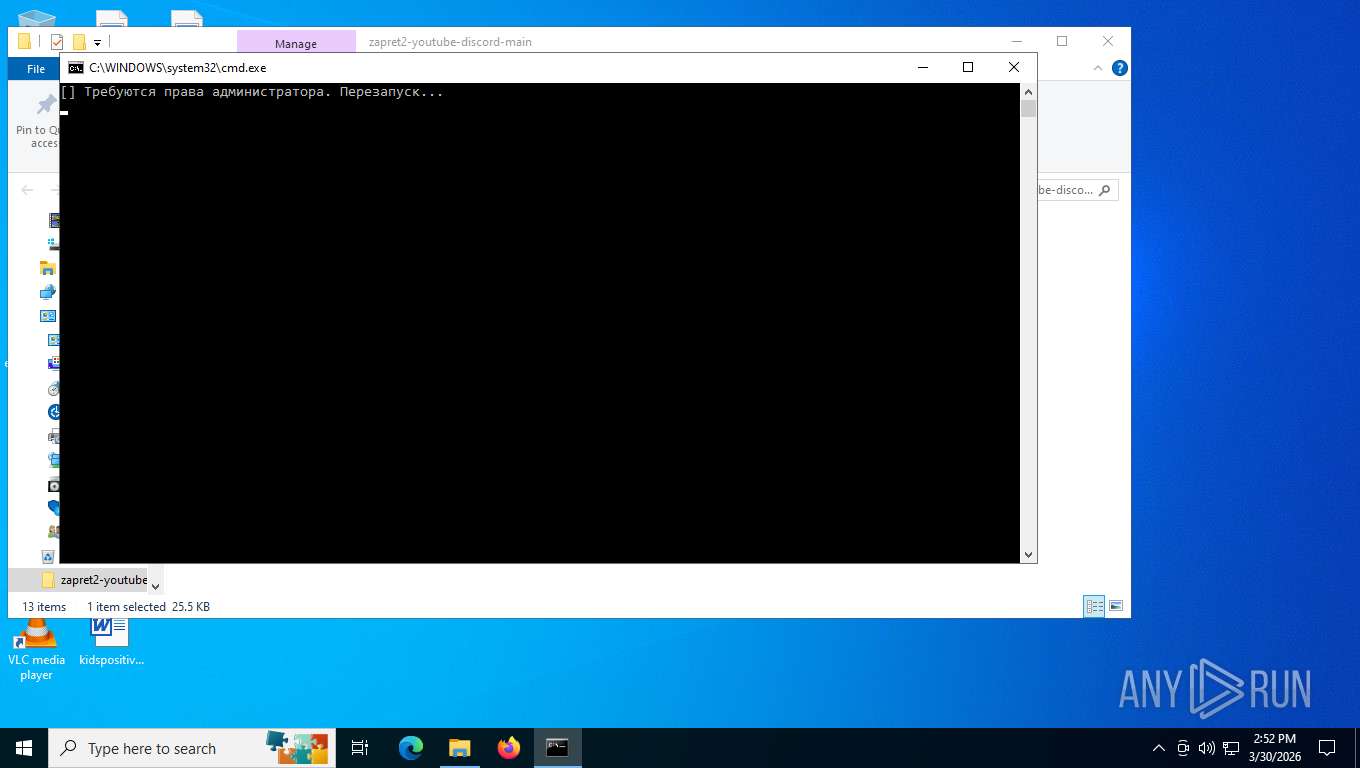This screenshot has width=1360, height=768.
Task: Click the cmd vertical scrollbar thumb
Action: tap(1028, 109)
